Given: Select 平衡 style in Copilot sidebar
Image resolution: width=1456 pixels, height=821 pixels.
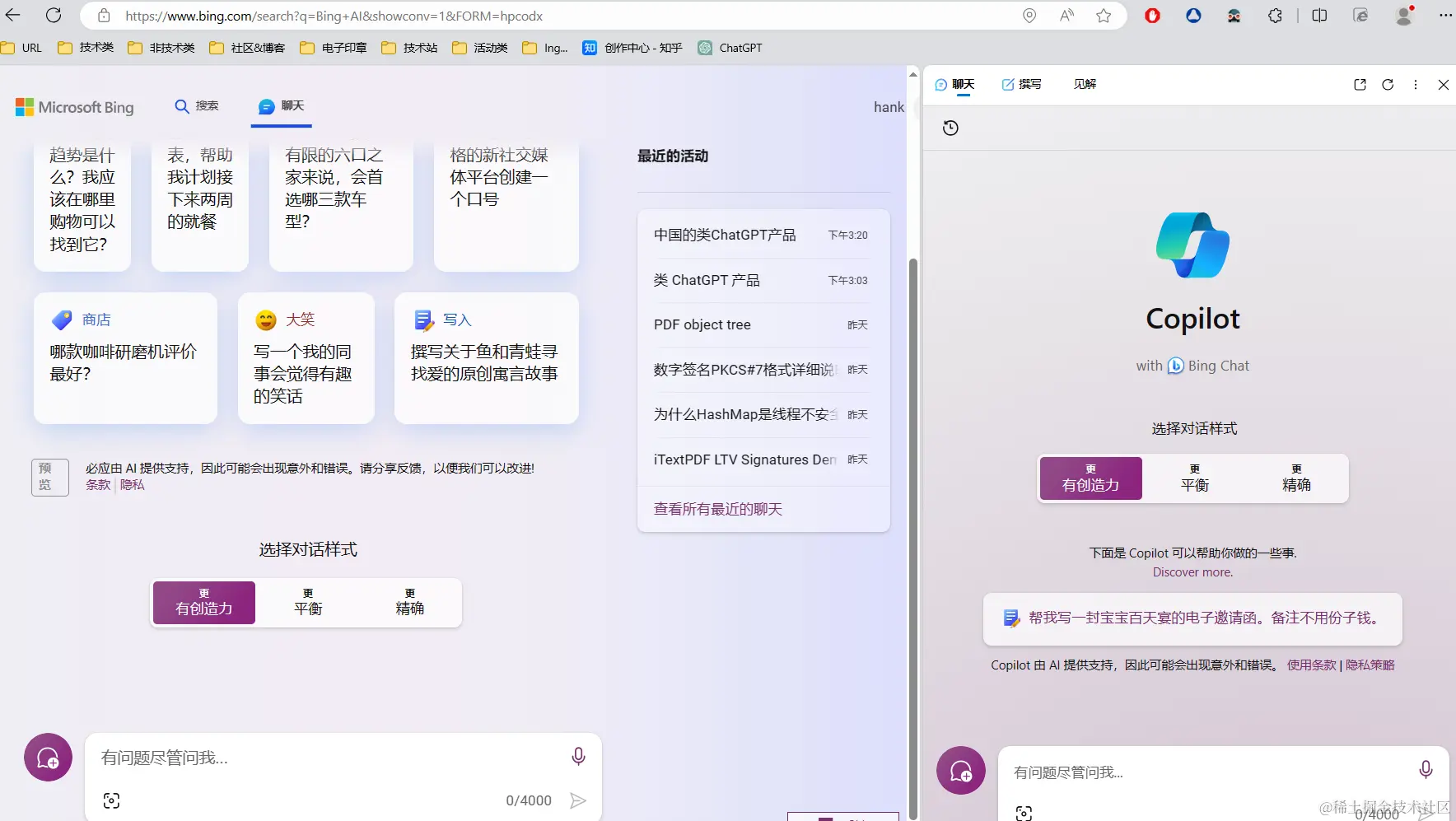Looking at the screenshot, I should pyautogui.click(x=1195, y=478).
